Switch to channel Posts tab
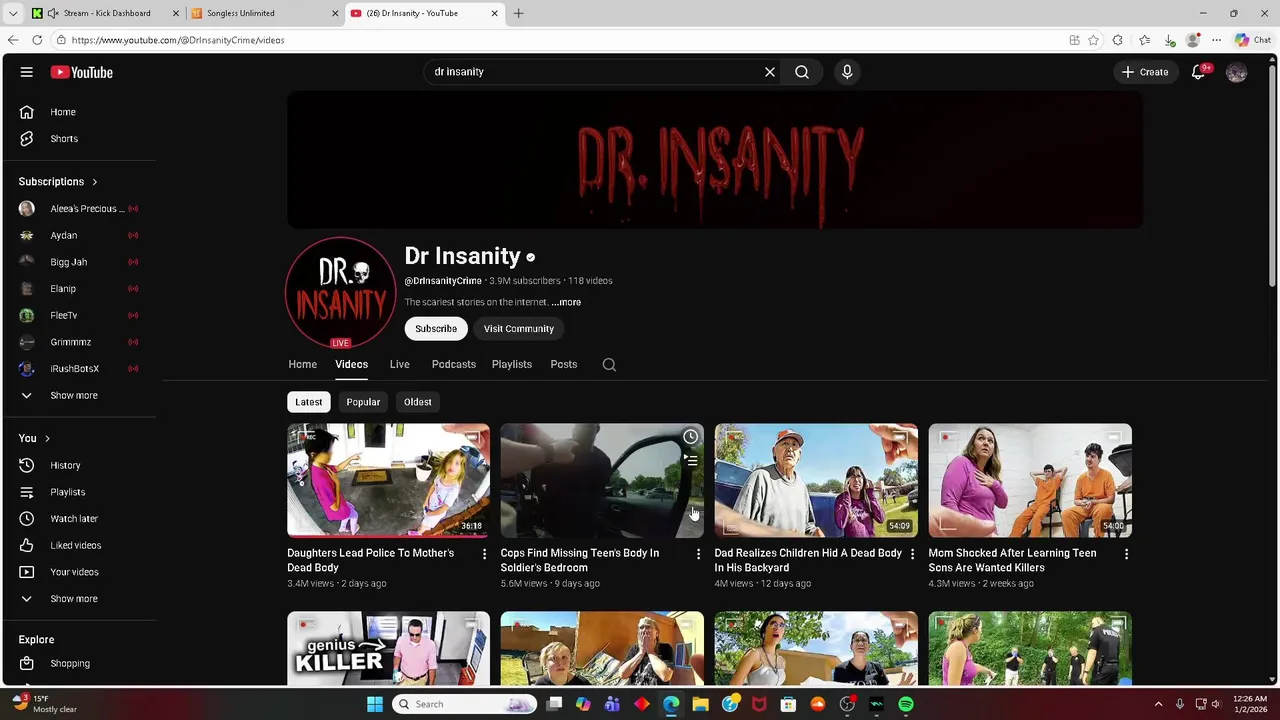 564,365
